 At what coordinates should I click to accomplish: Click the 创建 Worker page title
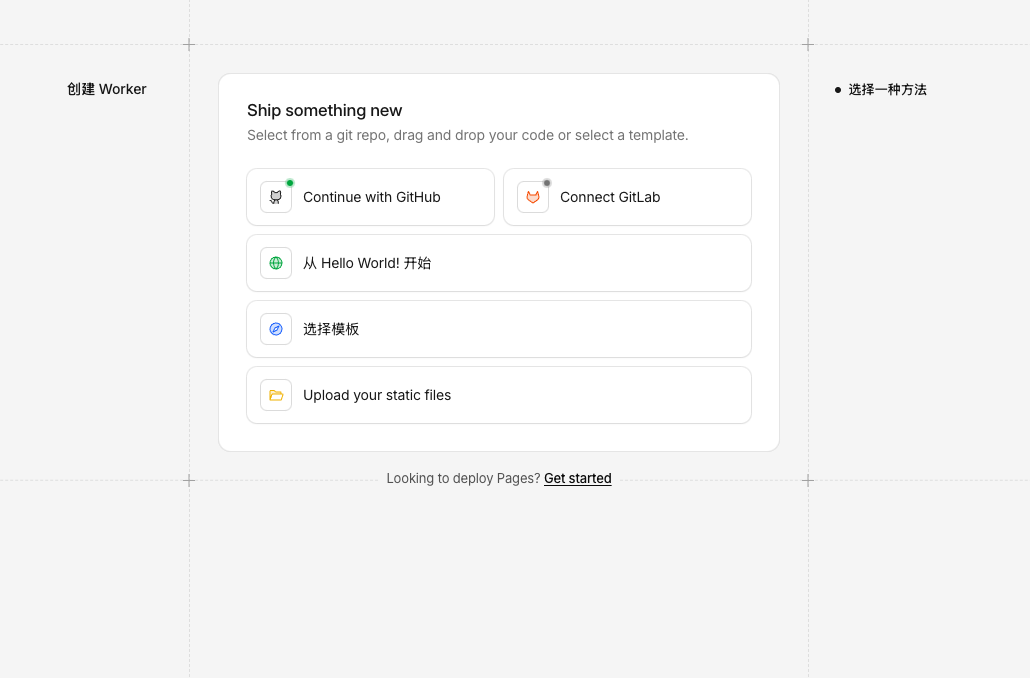point(107,89)
